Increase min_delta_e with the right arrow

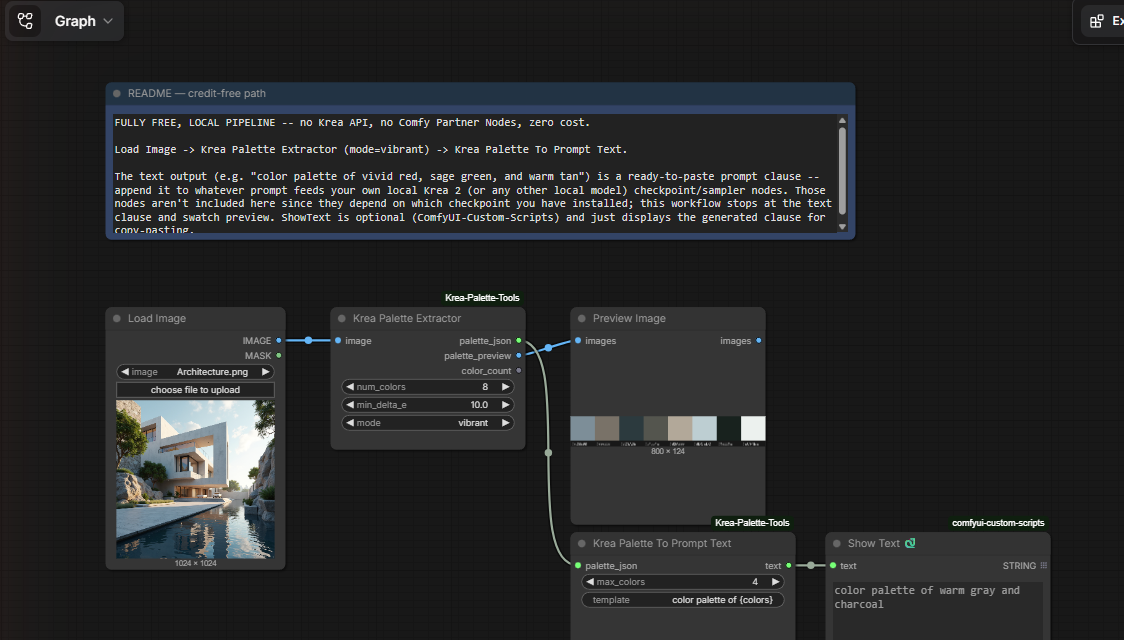tap(505, 405)
